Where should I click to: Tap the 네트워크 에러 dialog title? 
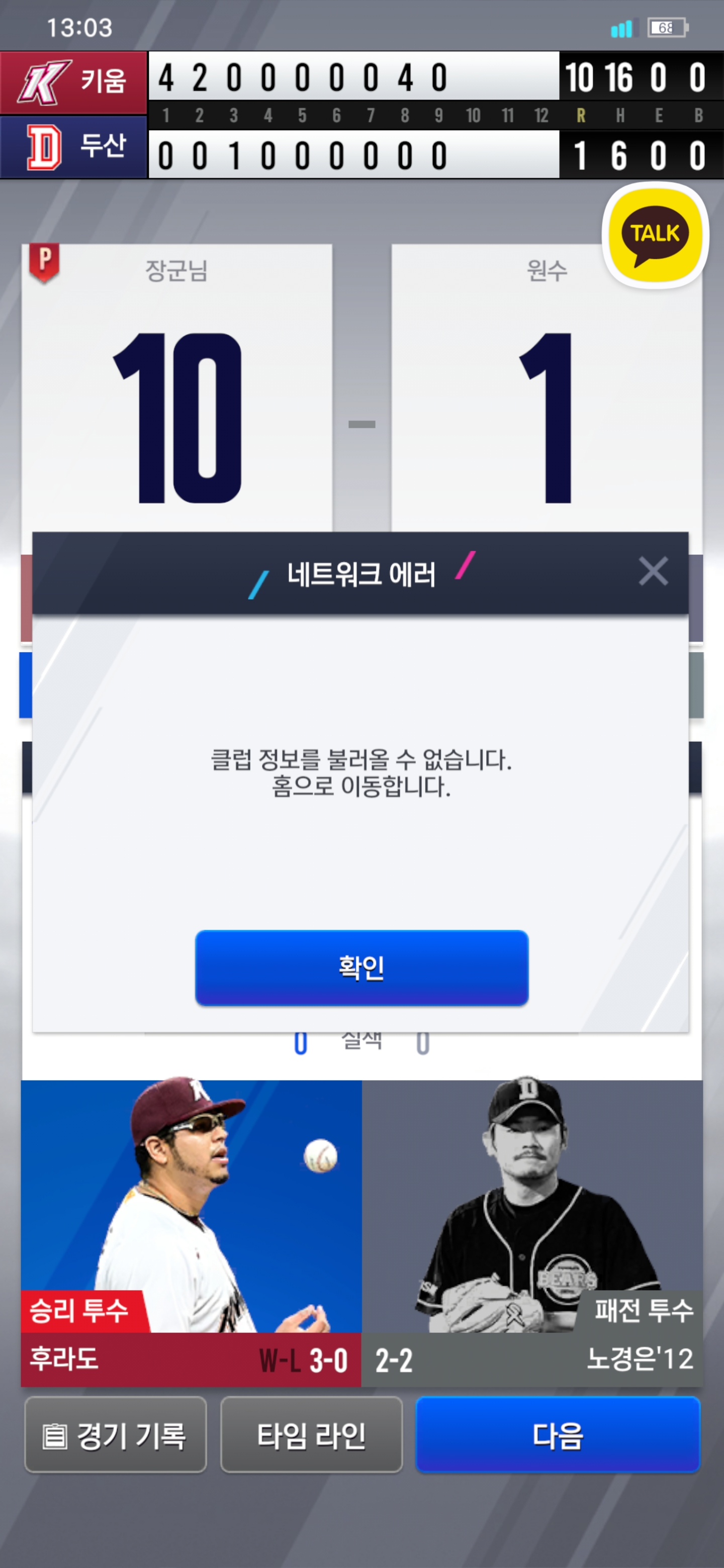pos(361,574)
